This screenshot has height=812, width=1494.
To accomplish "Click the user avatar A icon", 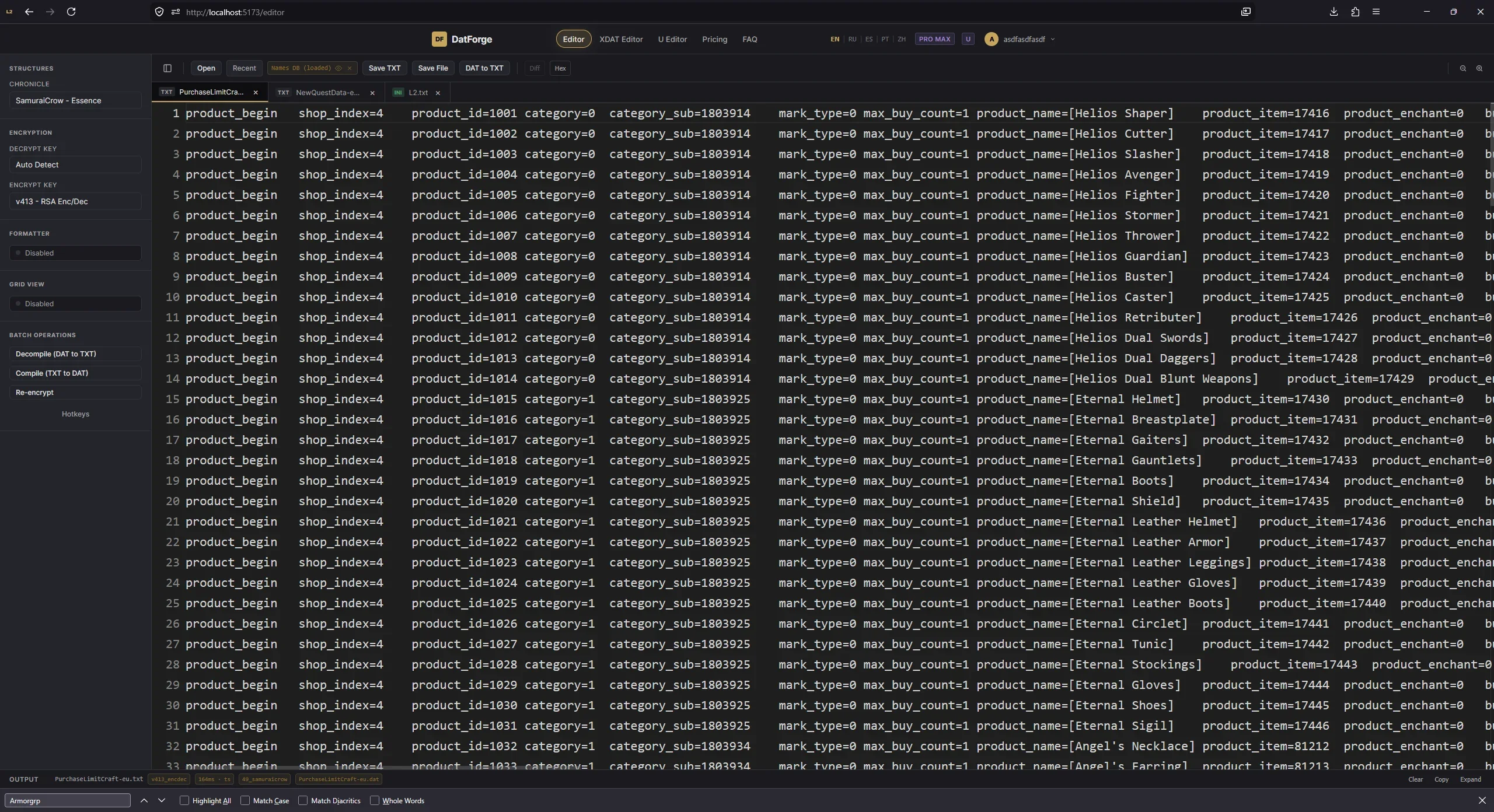I will click(991, 39).
